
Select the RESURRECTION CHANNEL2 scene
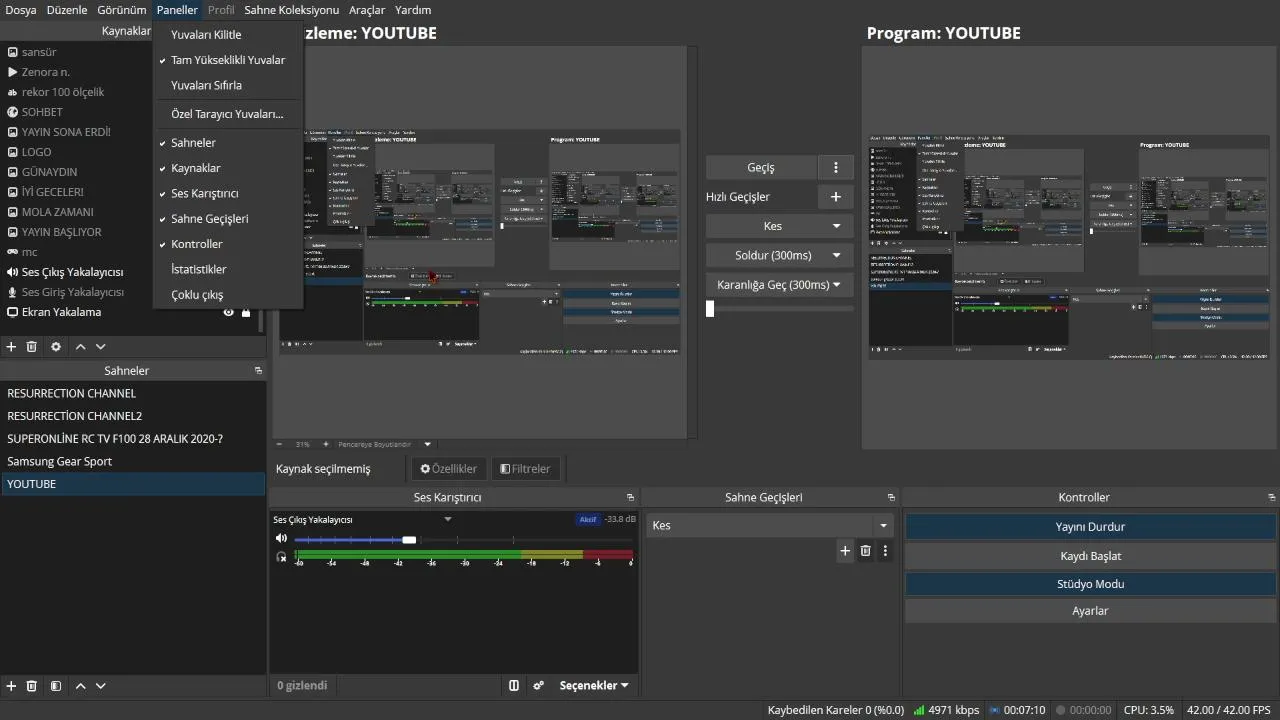[132, 416]
